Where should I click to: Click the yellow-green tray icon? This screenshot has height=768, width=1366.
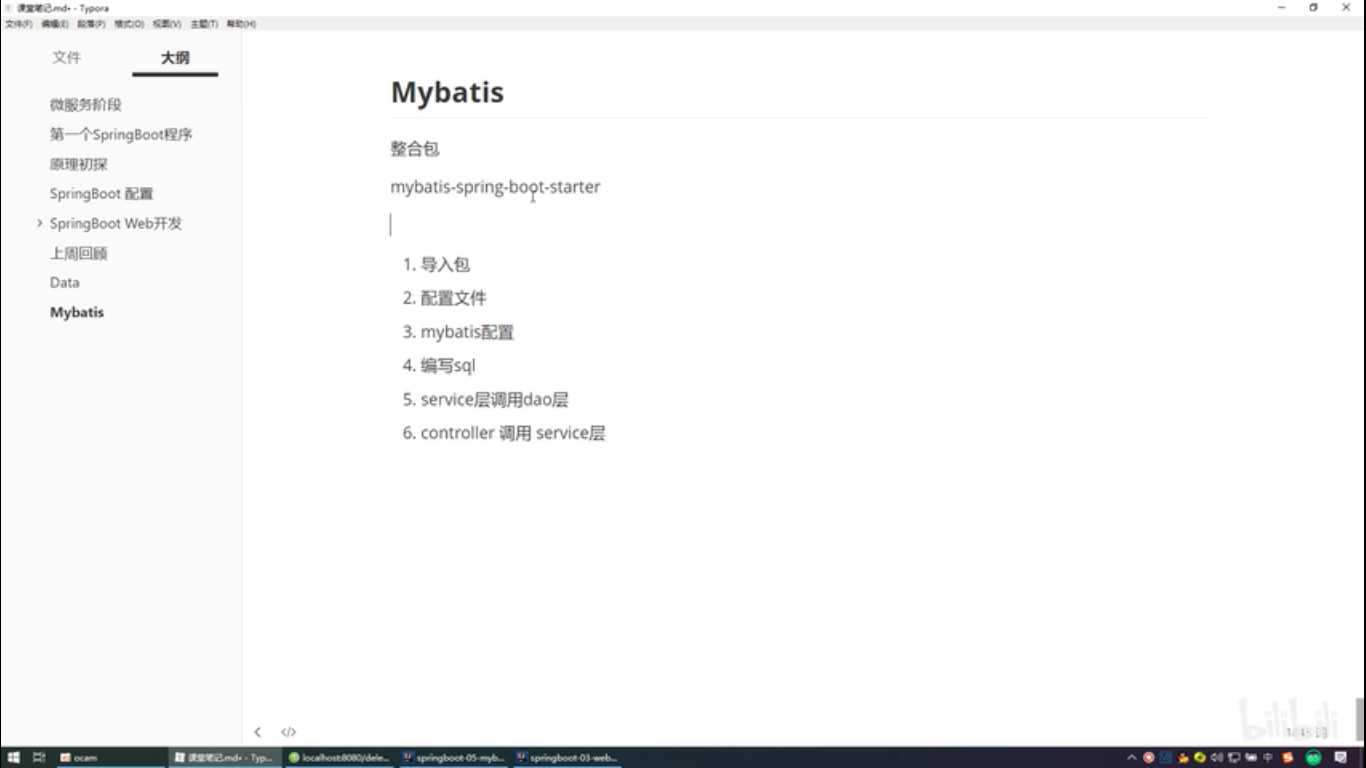1200,758
